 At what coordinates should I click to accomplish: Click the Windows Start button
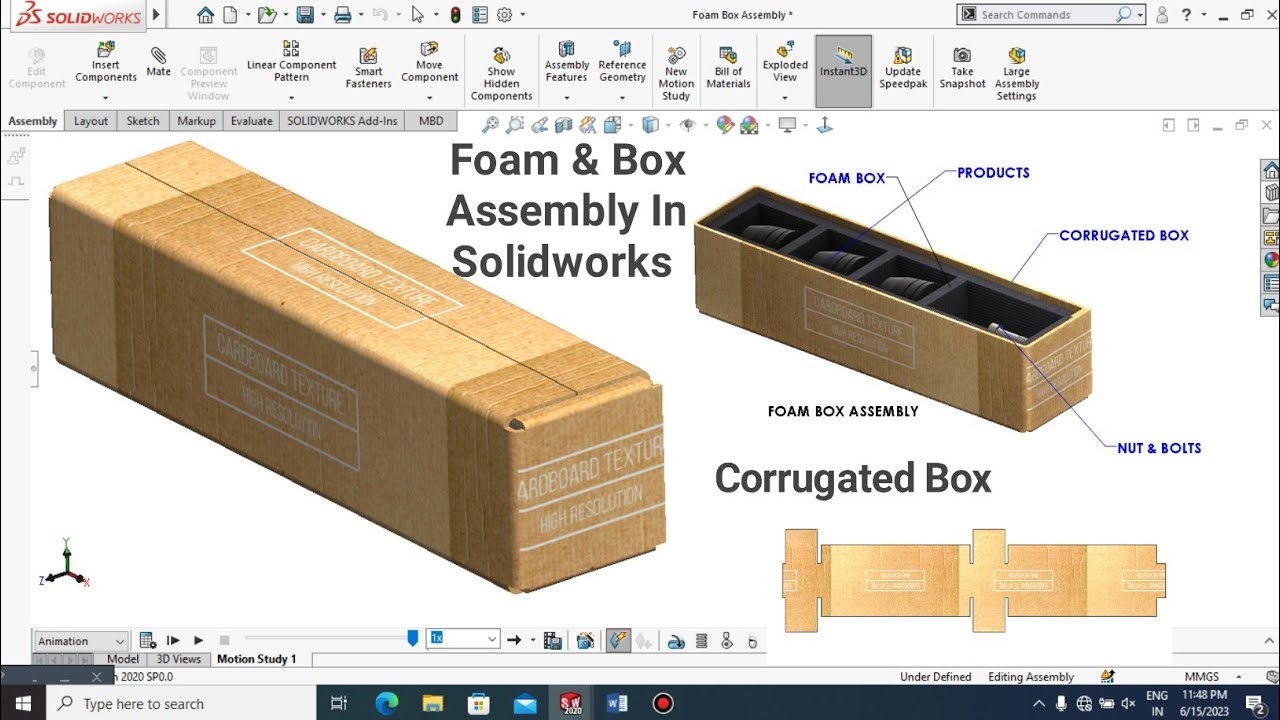(23, 704)
